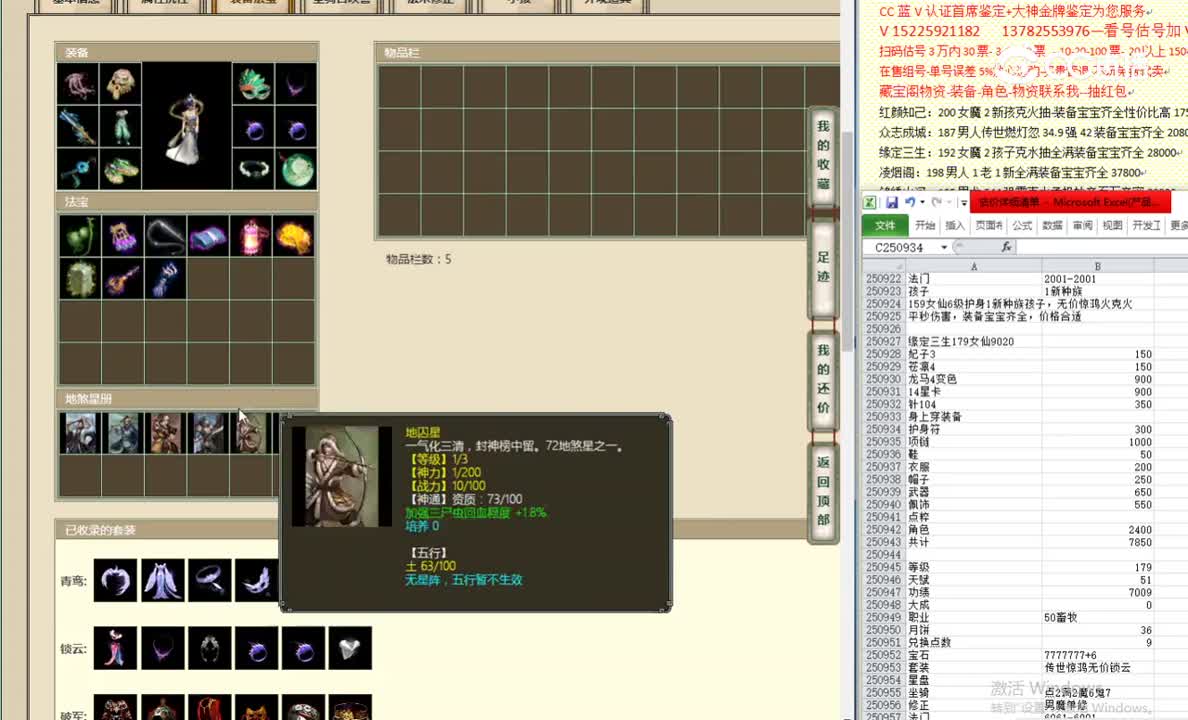Select the jade pendant equipment icon
The image size is (1188, 720).
(296, 169)
